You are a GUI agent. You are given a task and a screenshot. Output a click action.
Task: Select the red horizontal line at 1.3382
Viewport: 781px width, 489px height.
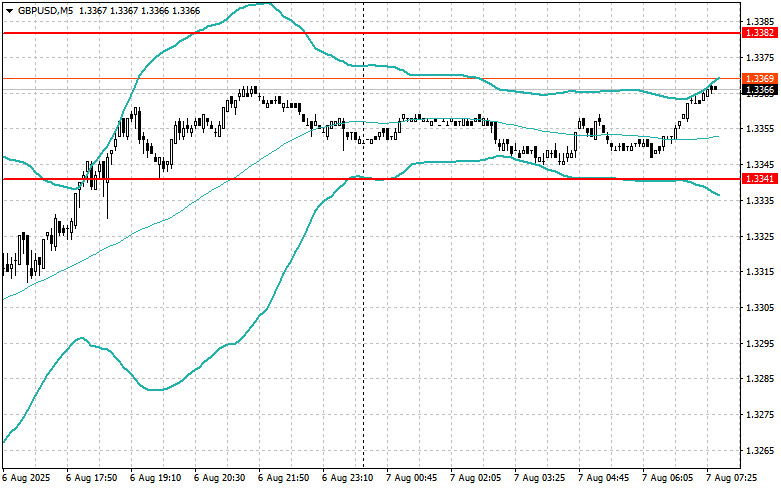[x=372, y=33]
